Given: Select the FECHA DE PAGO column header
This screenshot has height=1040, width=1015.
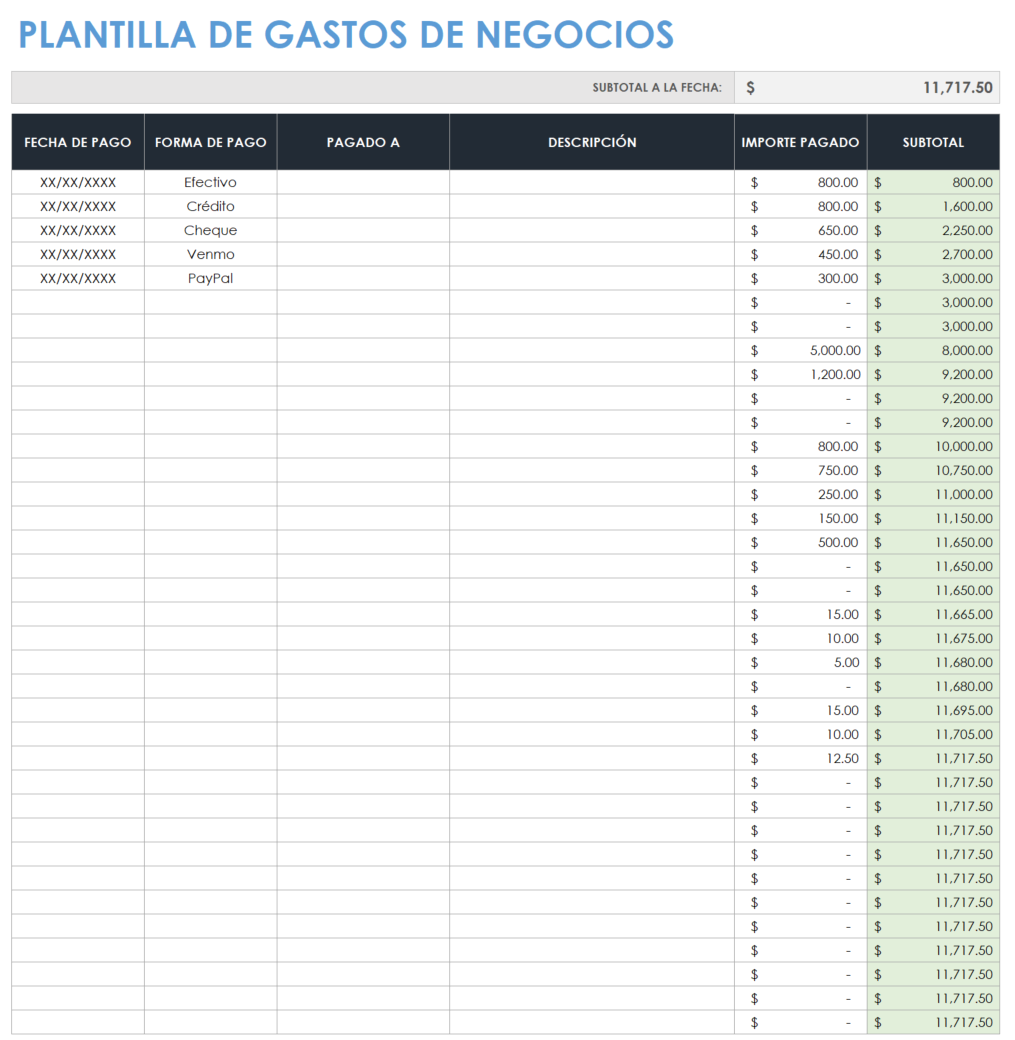Looking at the screenshot, I should 77,141.
